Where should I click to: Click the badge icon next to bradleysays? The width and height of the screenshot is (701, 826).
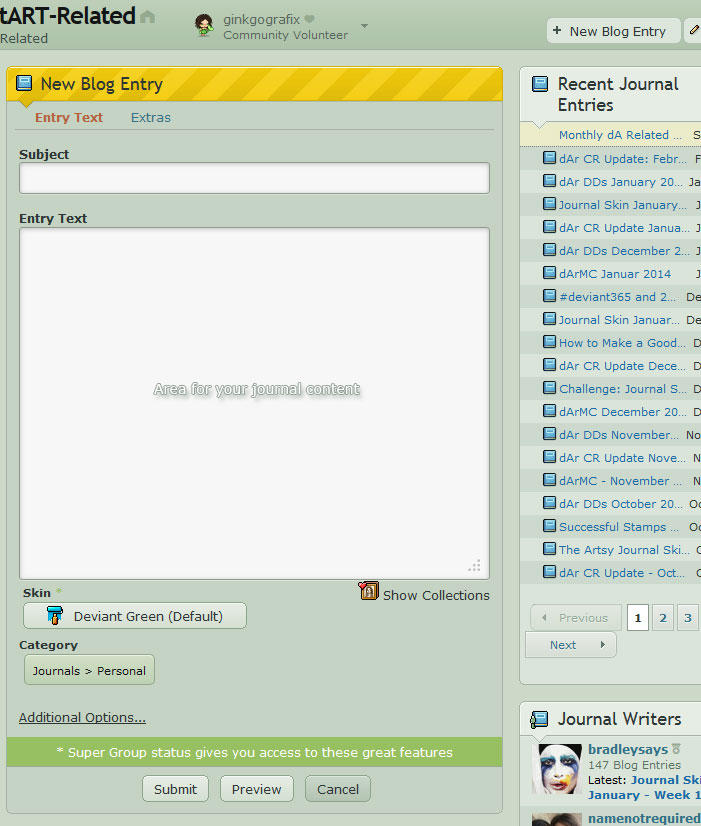[676, 749]
